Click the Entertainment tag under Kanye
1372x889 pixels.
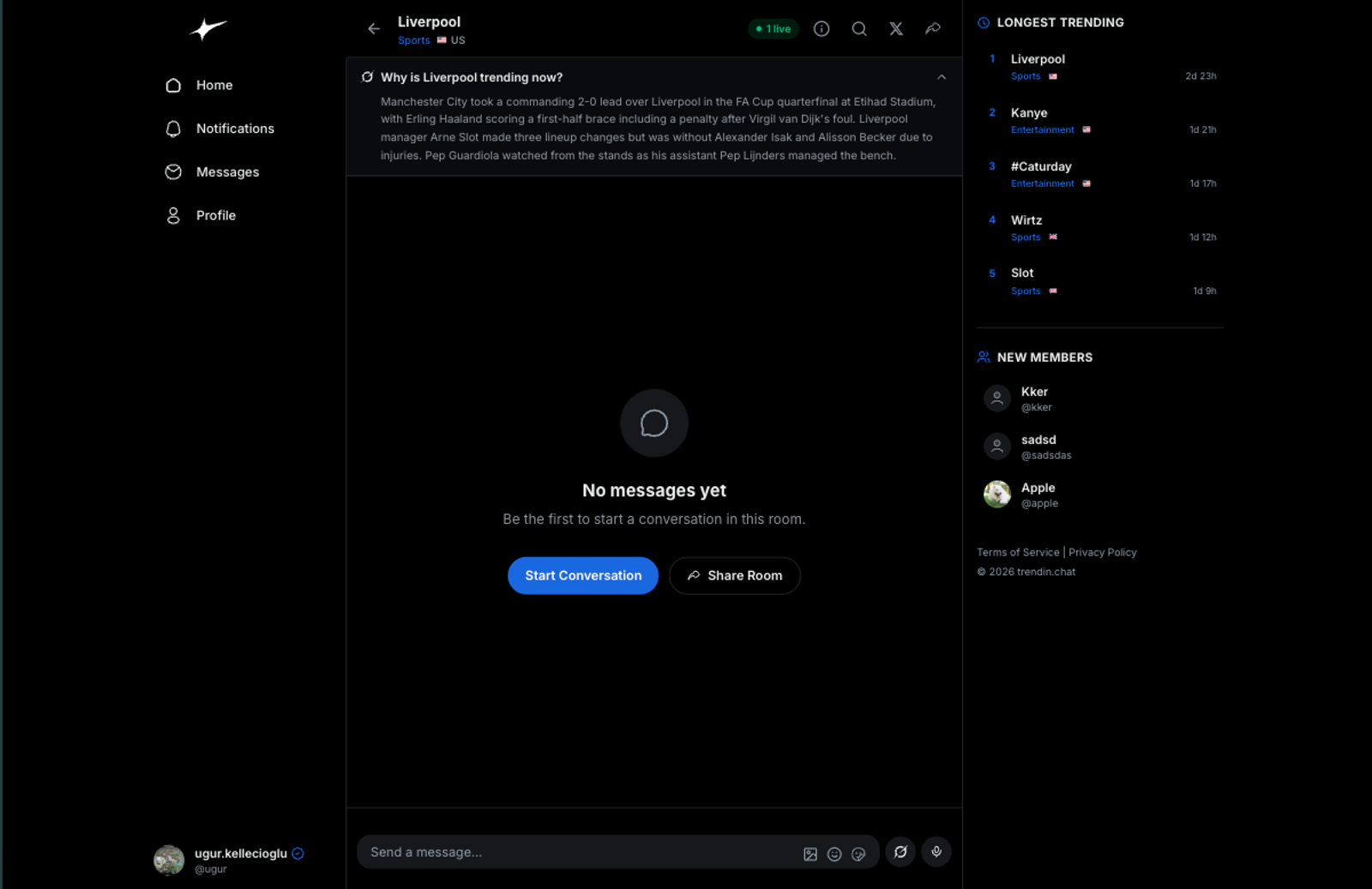pyautogui.click(x=1042, y=130)
